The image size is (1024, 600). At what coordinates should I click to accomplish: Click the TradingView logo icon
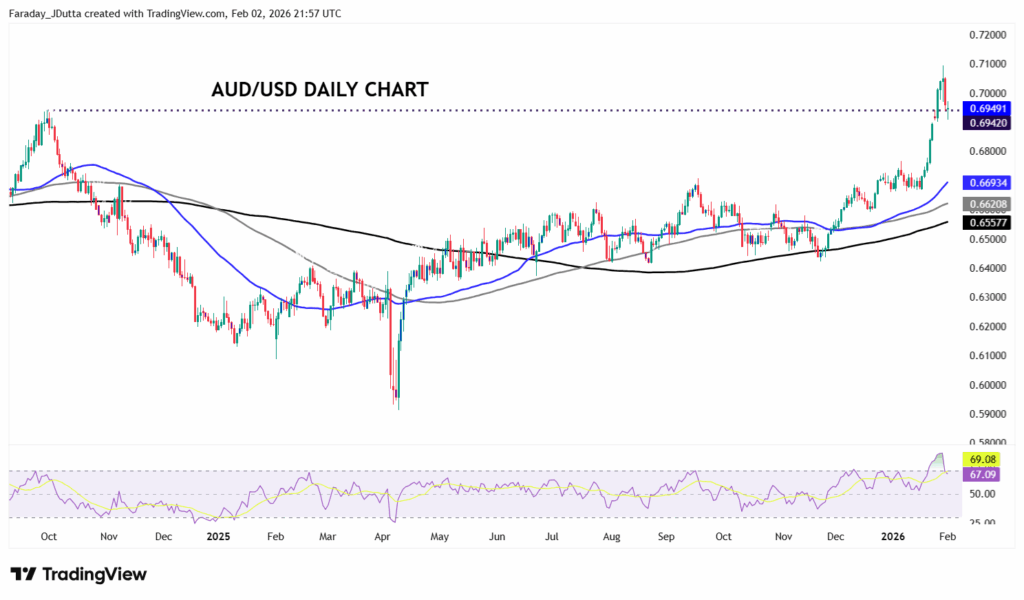pyautogui.click(x=24, y=574)
